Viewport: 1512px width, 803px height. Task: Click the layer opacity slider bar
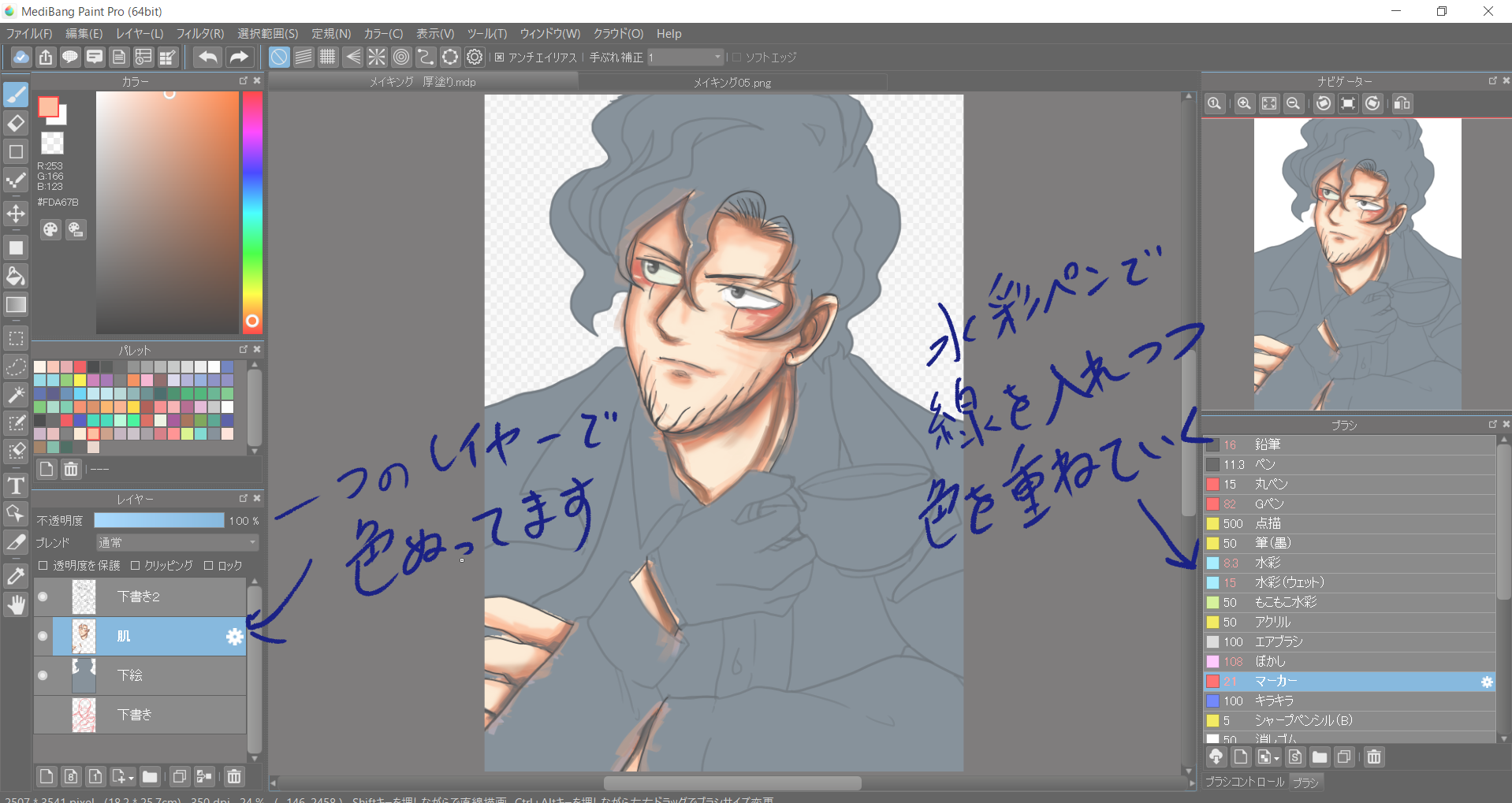158,521
